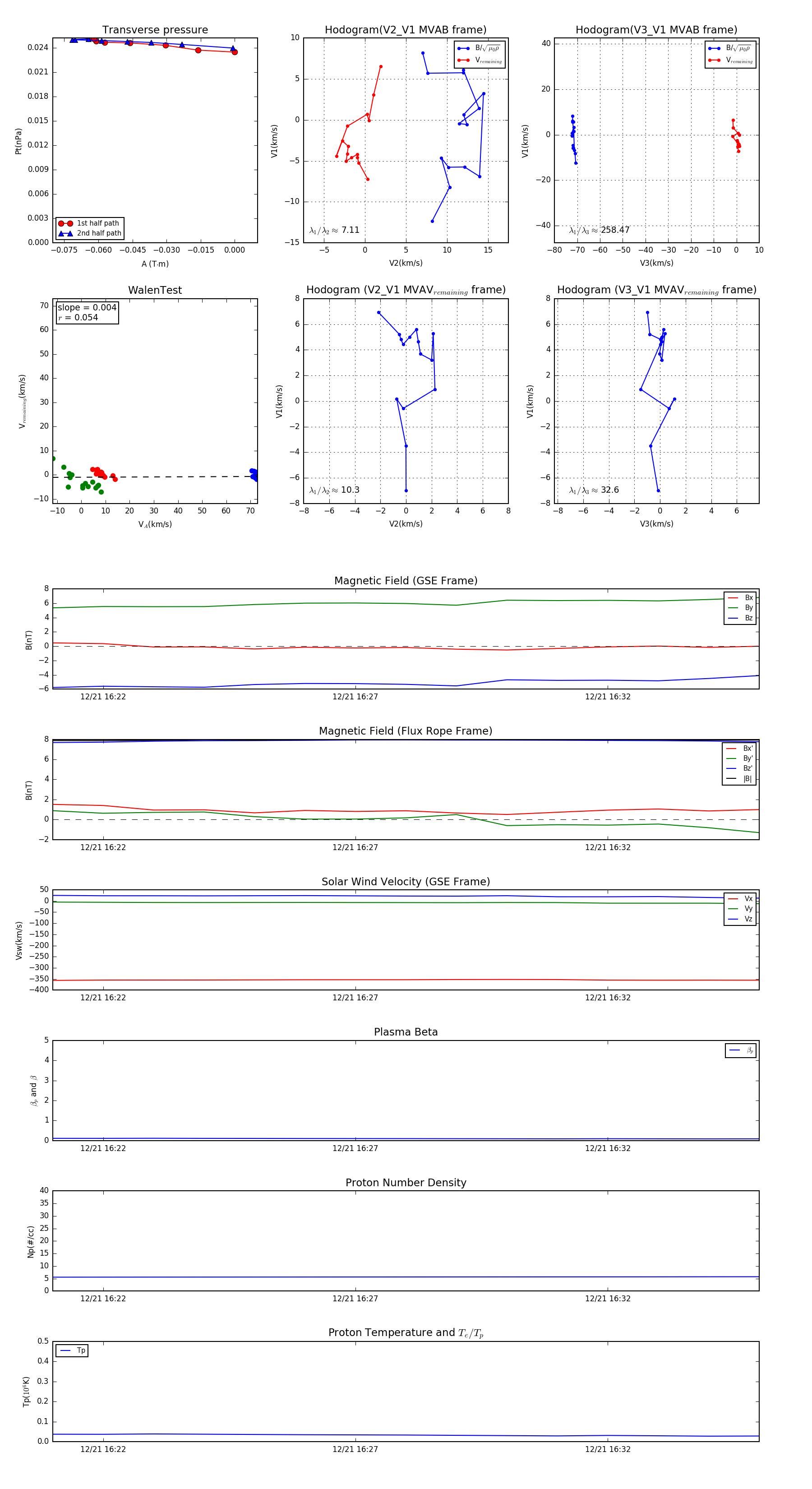Click '12/21 16:22' tick under GSE Magnetic Field
Screen dimensions: 812x1489
(103, 697)
